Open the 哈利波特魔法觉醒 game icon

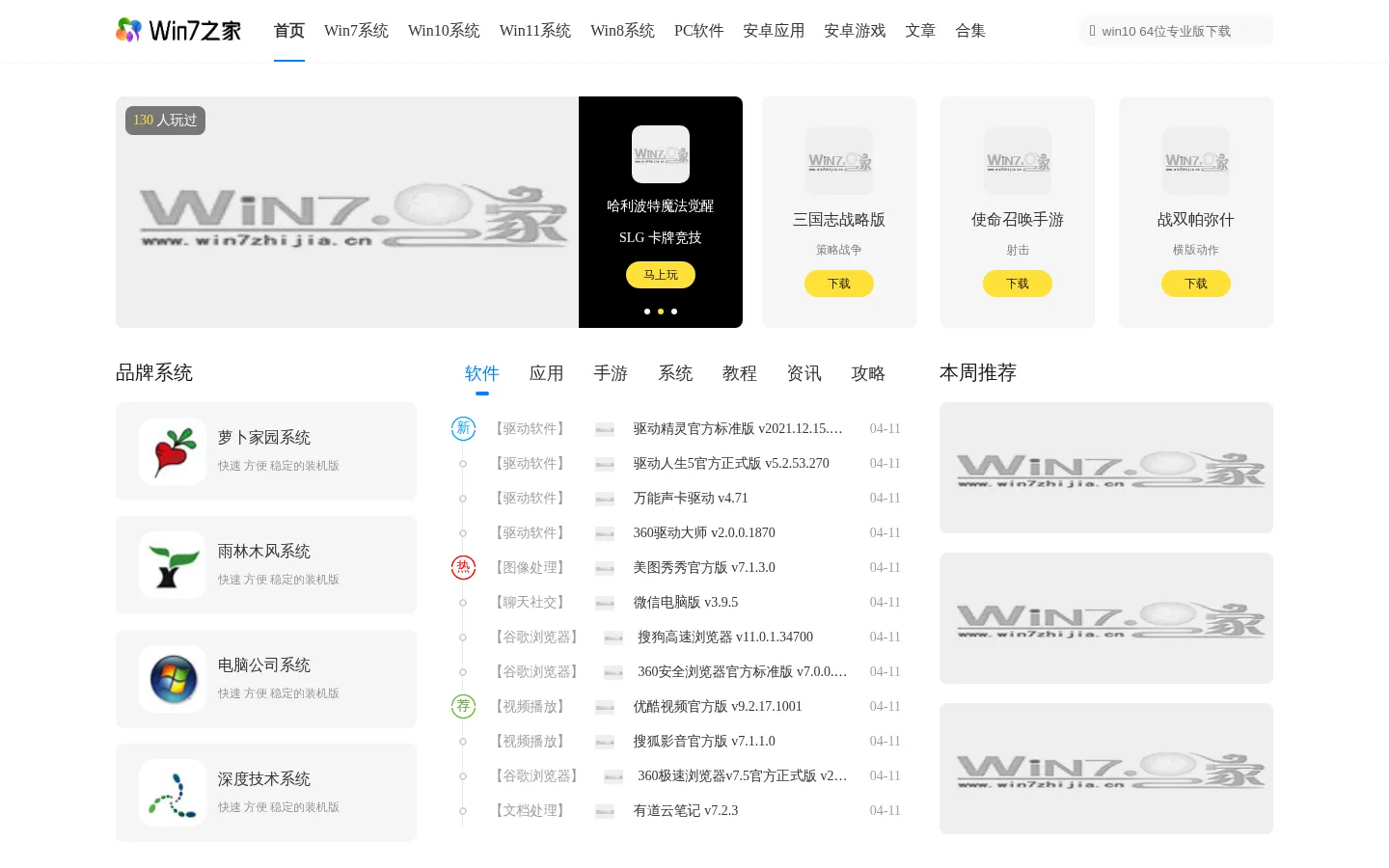point(661,154)
